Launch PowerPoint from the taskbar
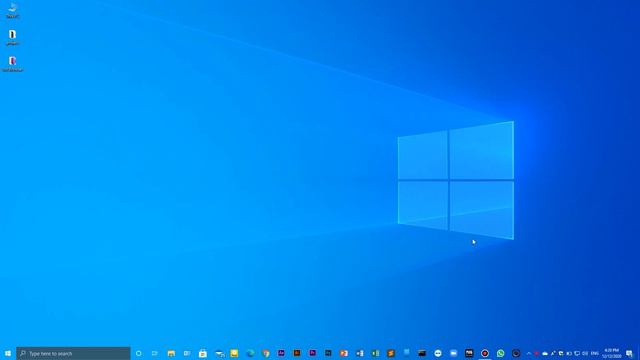The image size is (640, 360). coord(344,353)
